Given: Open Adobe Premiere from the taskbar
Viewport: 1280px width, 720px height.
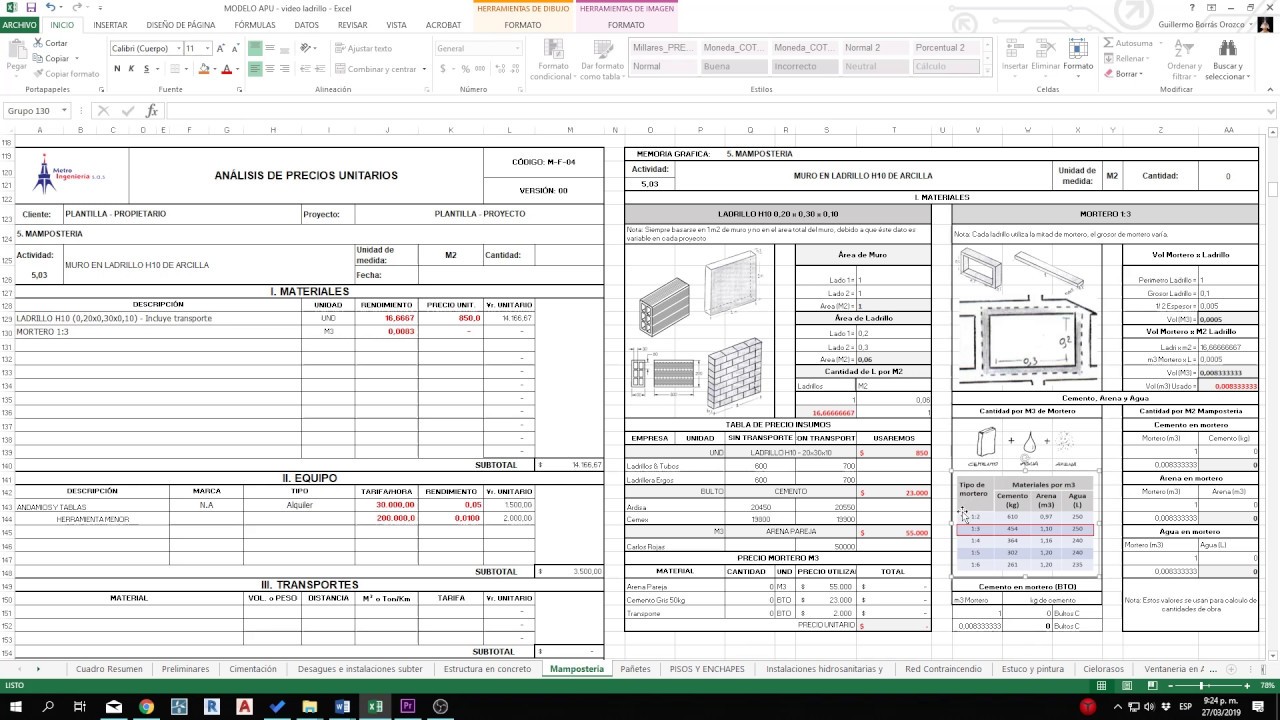Looking at the screenshot, I should point(407,707).
